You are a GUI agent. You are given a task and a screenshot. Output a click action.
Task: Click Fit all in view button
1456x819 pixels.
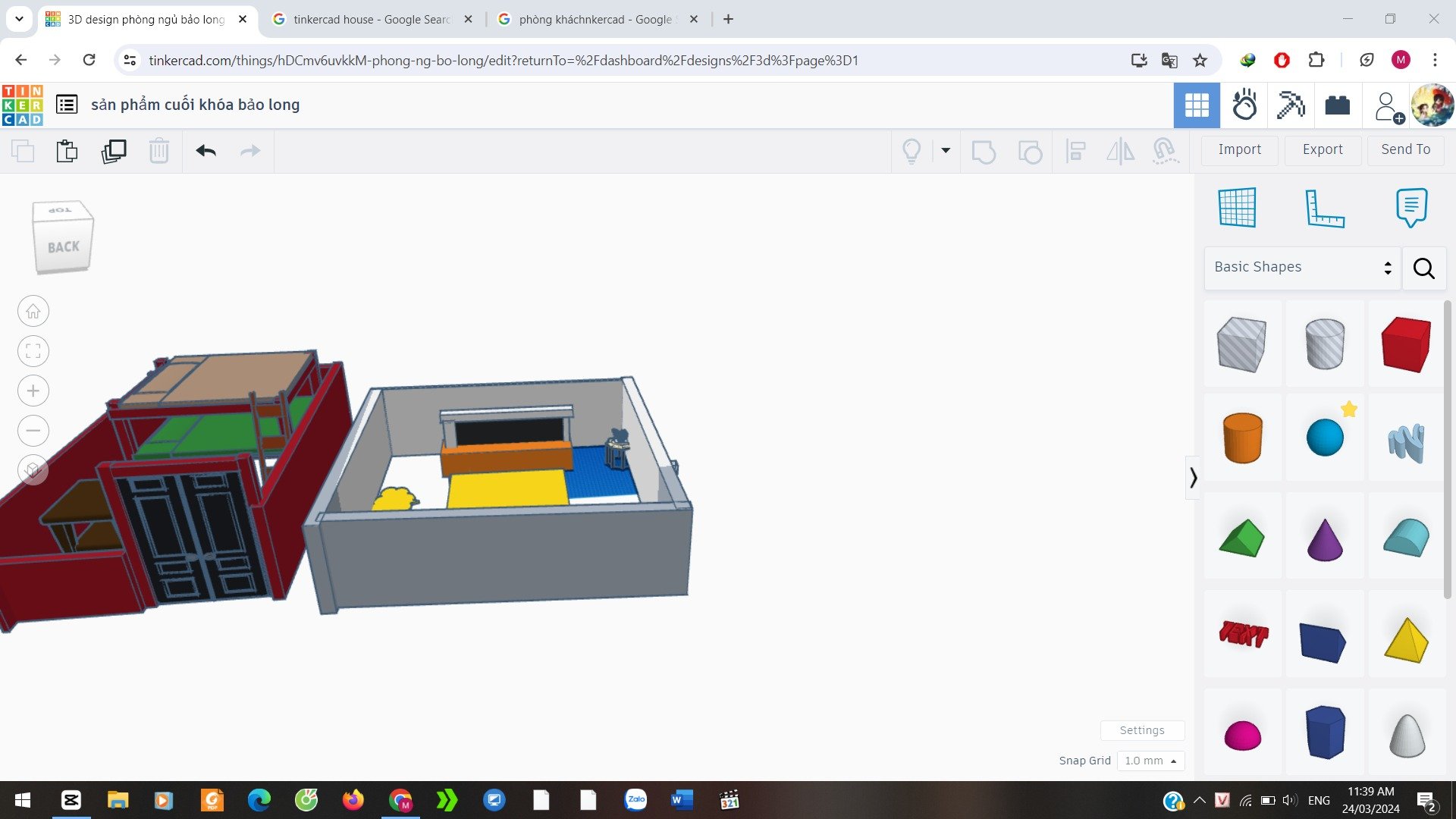click(x=33, y=351)
